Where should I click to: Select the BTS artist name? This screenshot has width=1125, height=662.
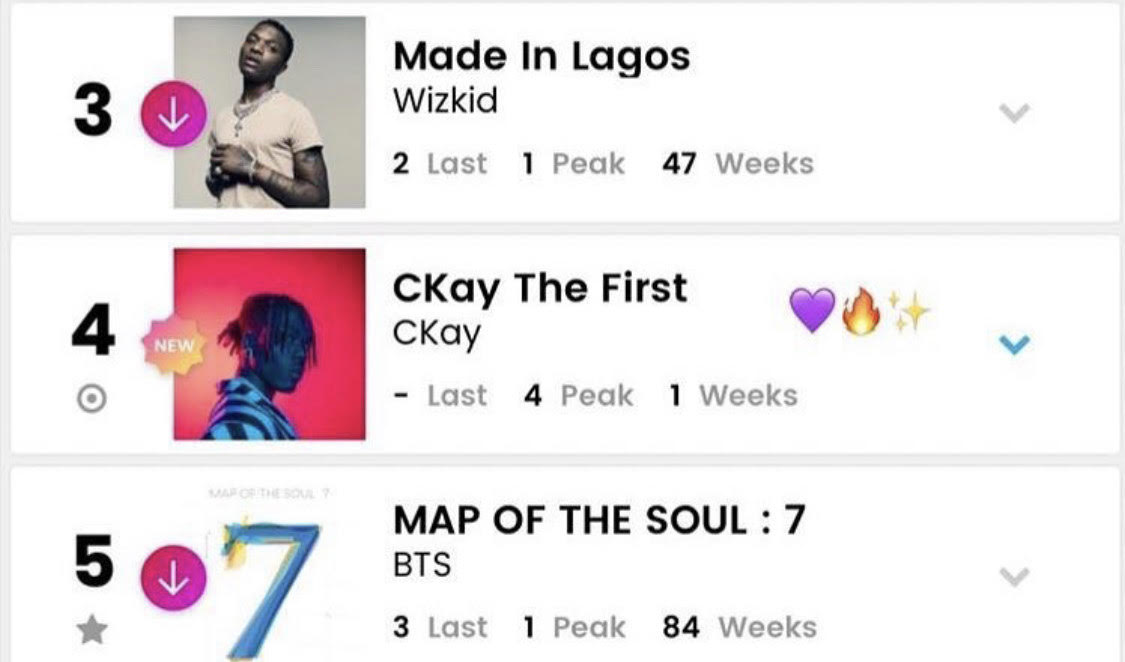pos(419,564)
